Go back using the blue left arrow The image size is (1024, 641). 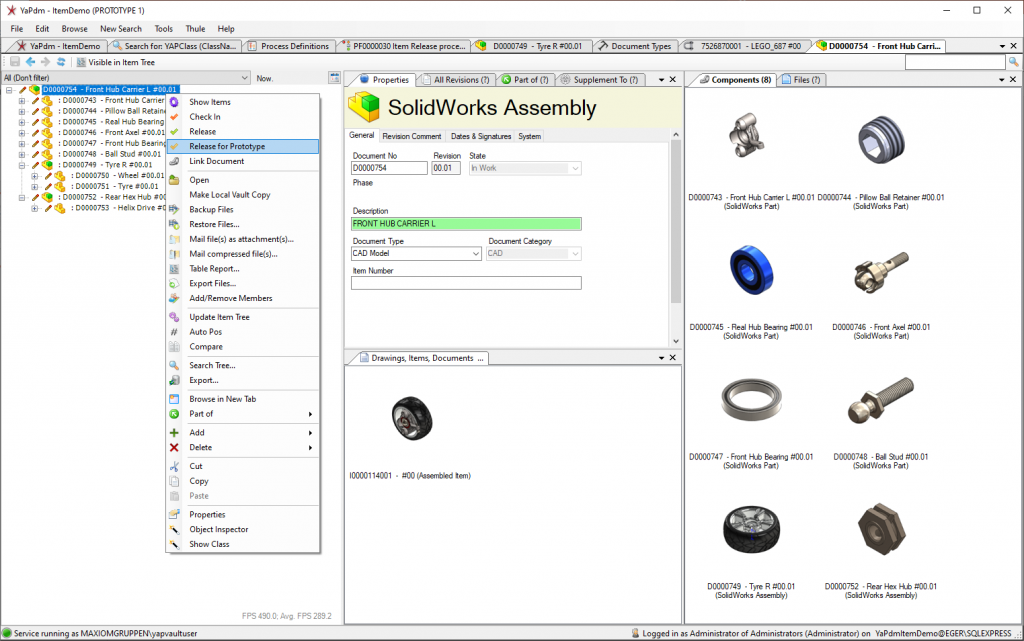click(30, 62)
